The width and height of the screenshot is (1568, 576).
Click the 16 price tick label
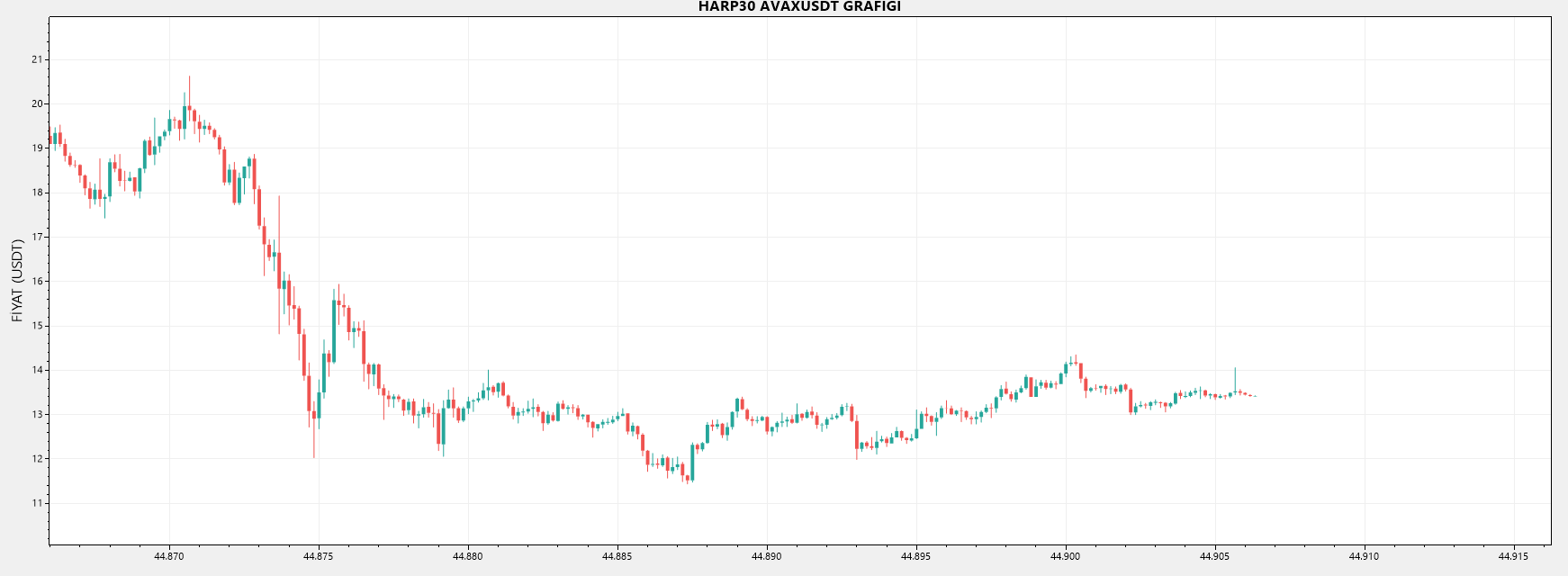(37, 281)
